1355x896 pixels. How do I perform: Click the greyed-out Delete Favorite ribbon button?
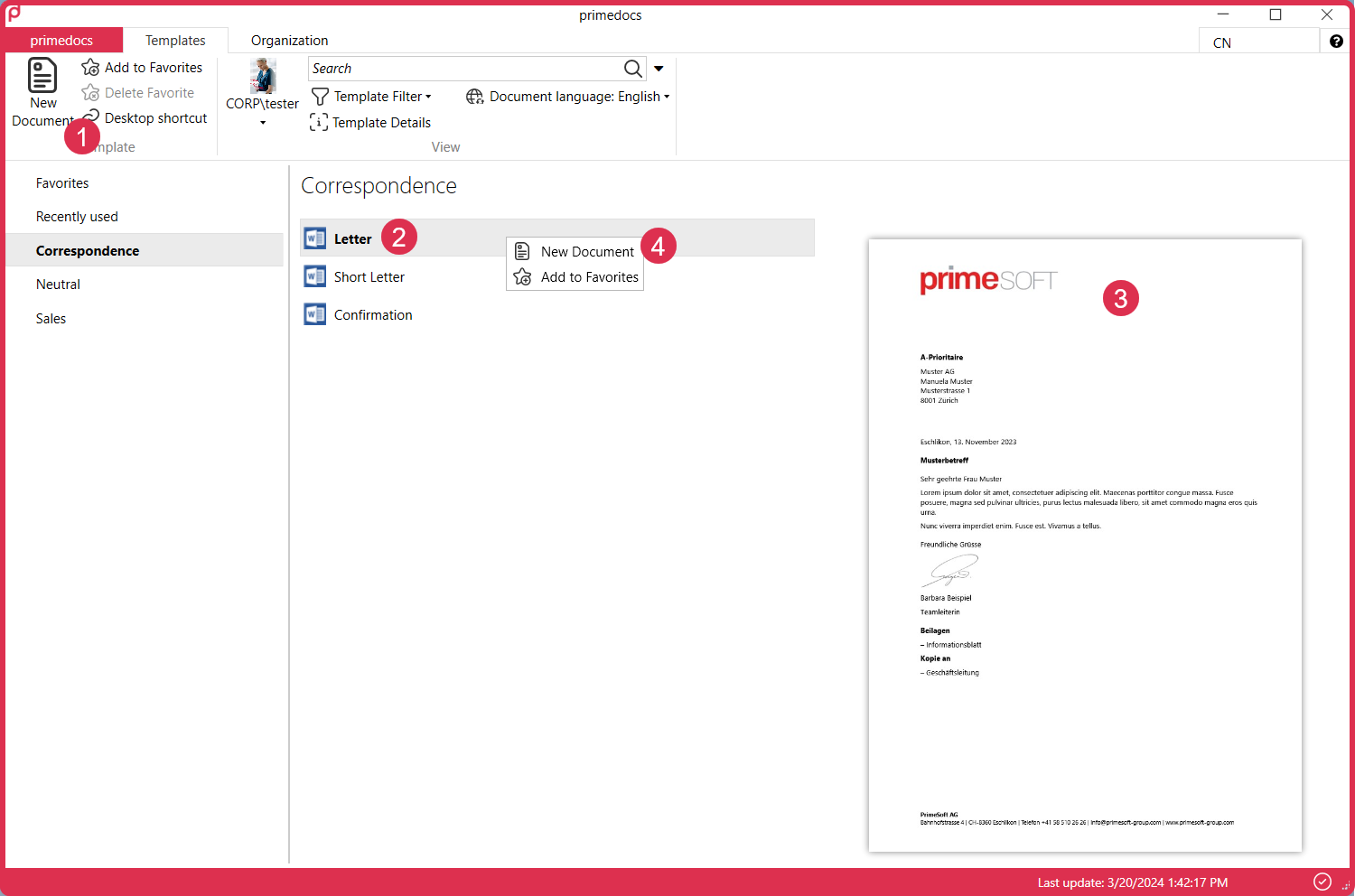click(x=137, y=93)
